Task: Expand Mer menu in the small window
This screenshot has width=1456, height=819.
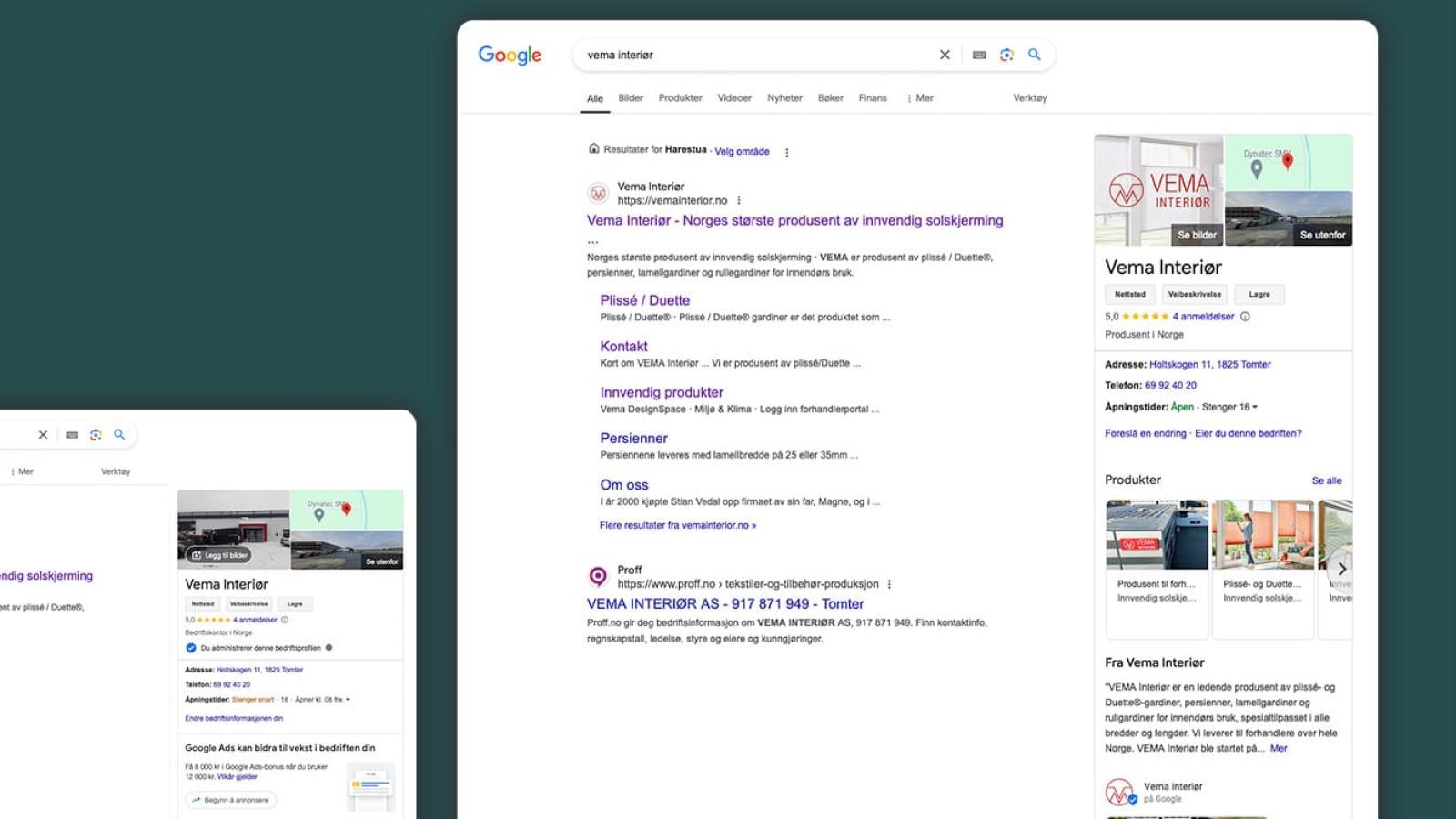Action: click(x=22, y=471)
